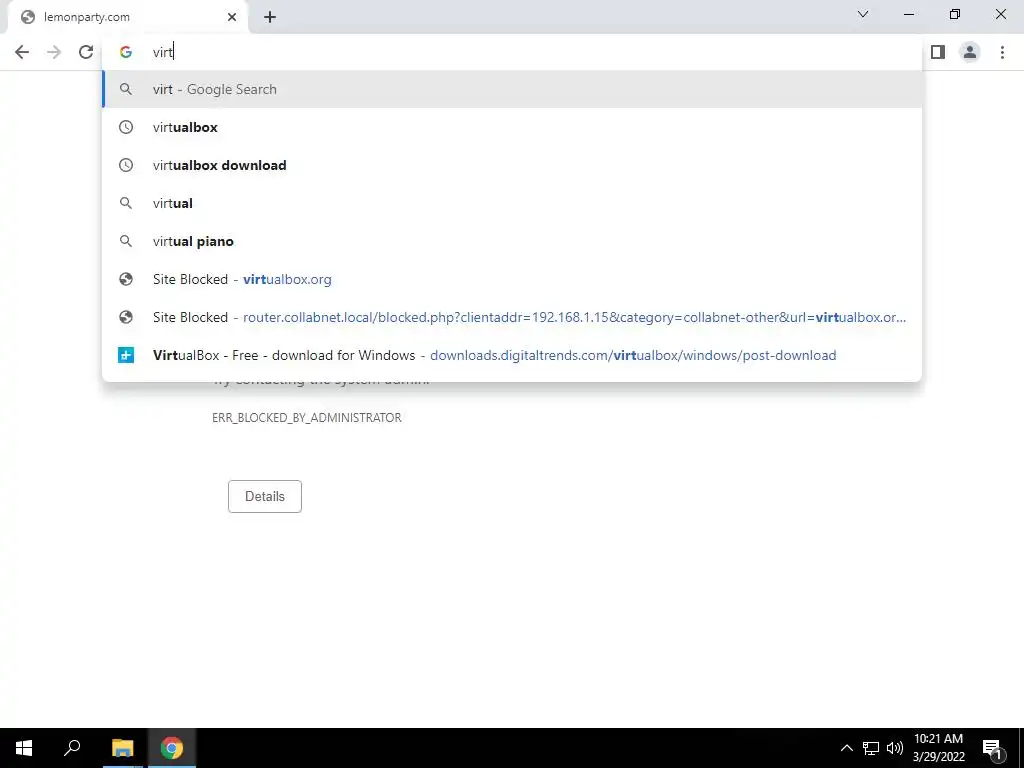The width and height of the screenshot is (1024, 768).
Task: Open the notification center icon
Action: click(x=992, y=748)
